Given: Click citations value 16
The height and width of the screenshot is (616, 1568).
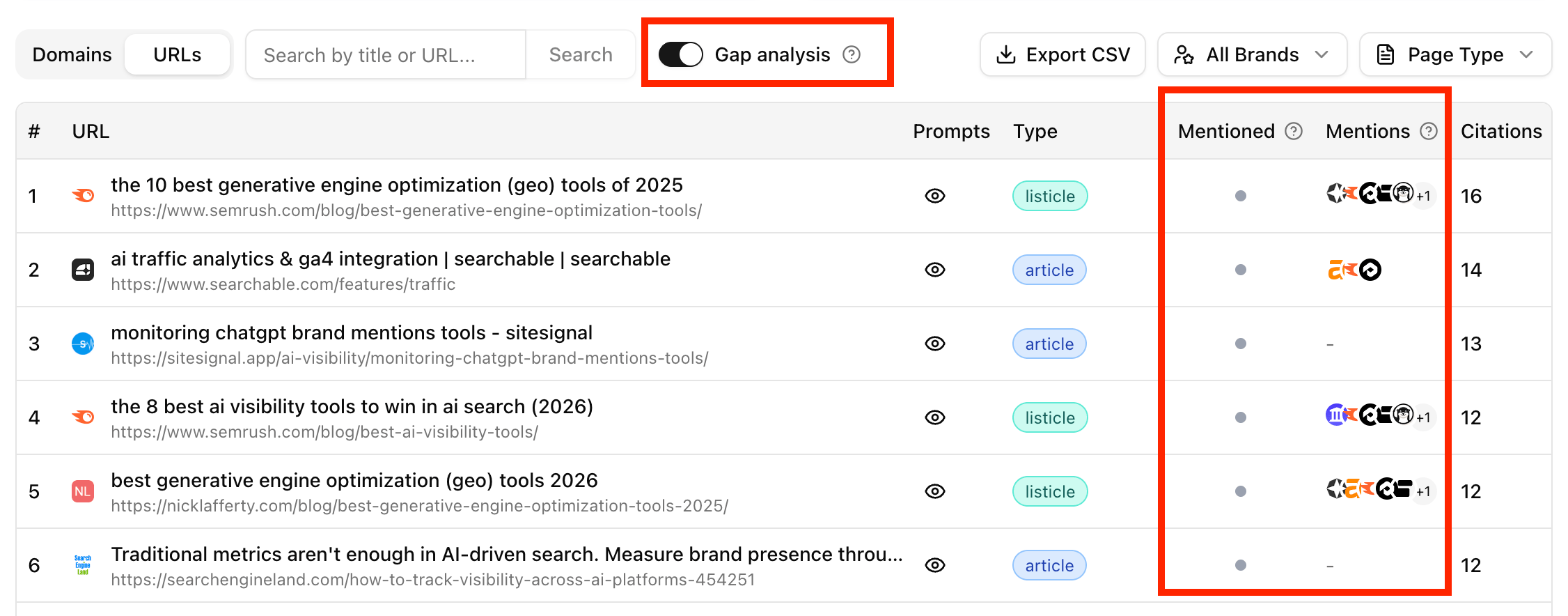Looking at the screenshot, I should (1471, 196).
